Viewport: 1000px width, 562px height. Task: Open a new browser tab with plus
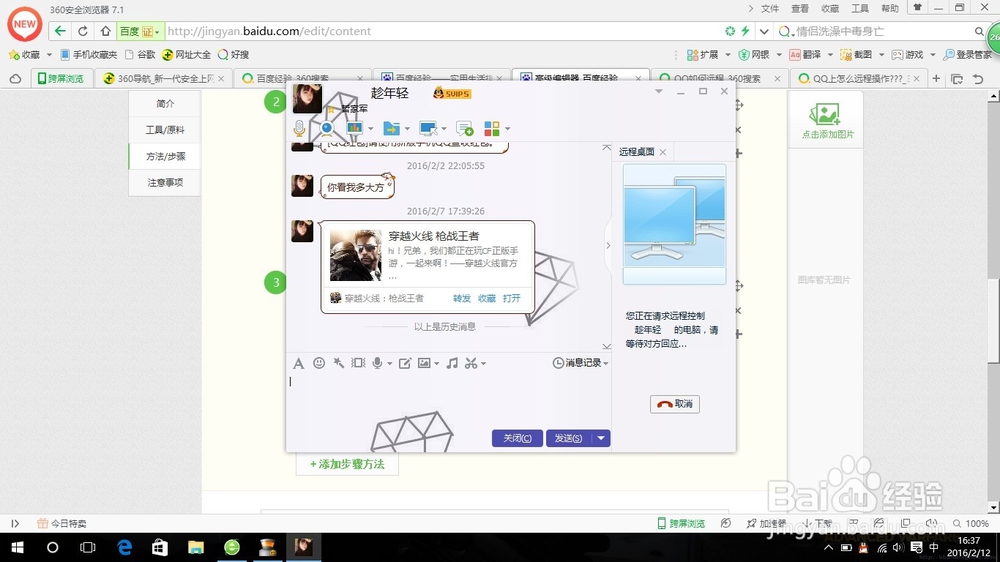coord(936,78)
